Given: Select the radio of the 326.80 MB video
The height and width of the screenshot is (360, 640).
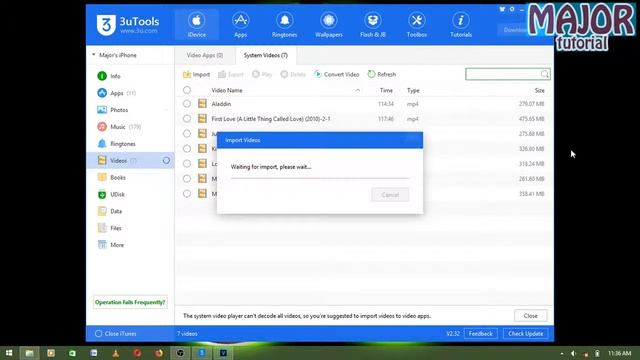Looking at the screenshot, I should 187,149.
